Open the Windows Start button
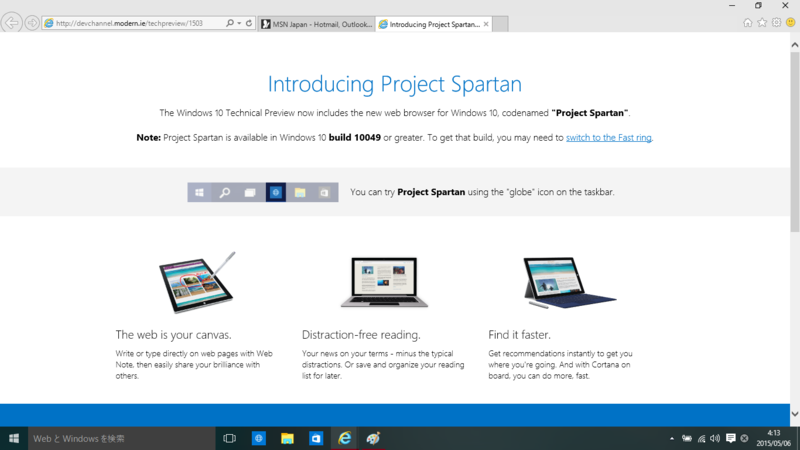 coord(14,438)
